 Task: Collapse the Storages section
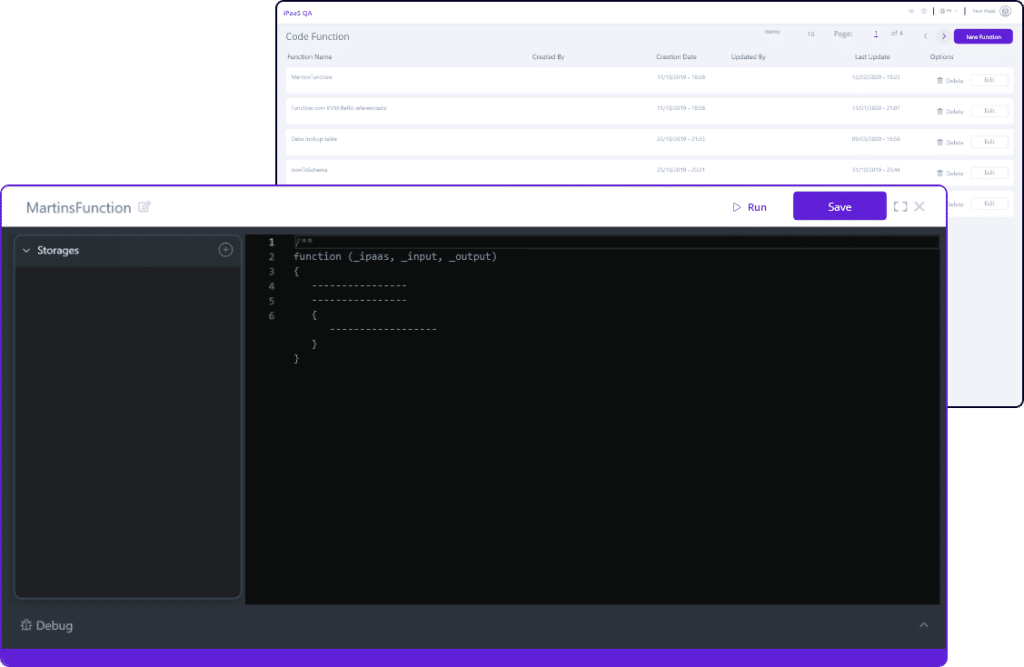click(x=27, y=250)
